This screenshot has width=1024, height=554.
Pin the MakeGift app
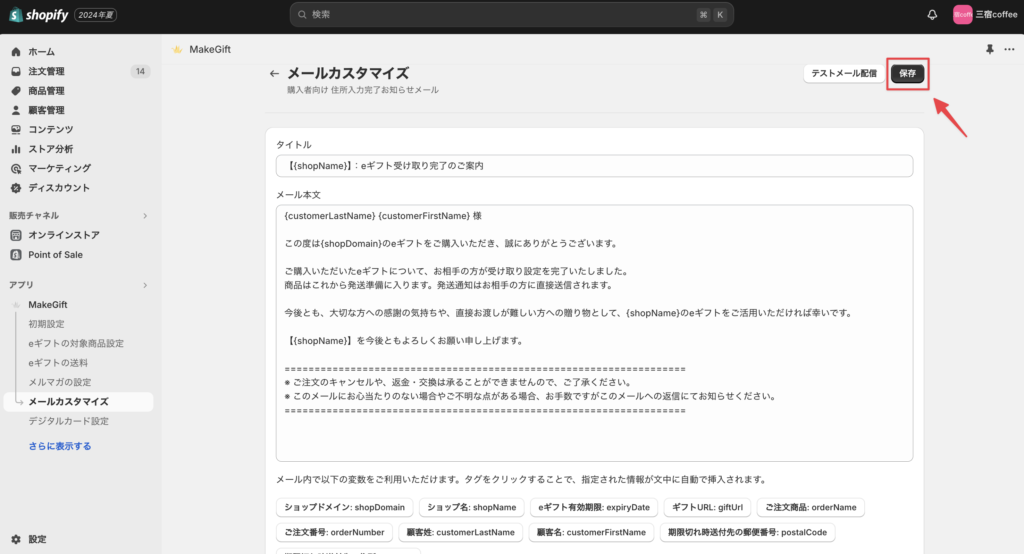point(990,49)
